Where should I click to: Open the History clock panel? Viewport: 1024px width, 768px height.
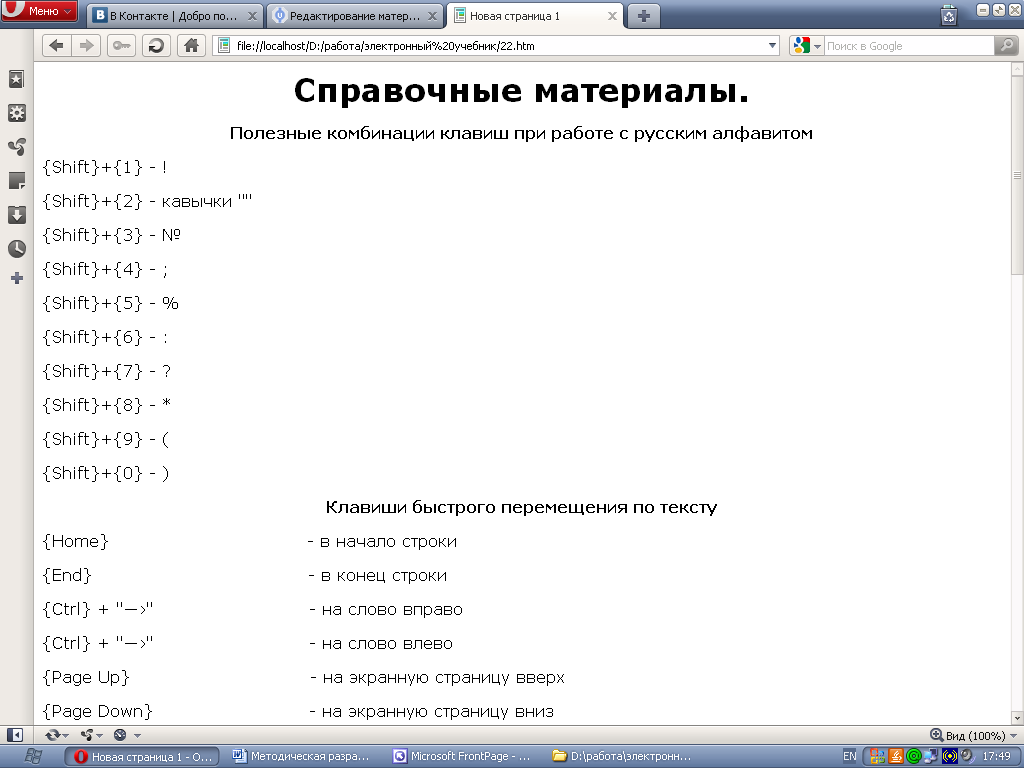(x=16, y=249)
